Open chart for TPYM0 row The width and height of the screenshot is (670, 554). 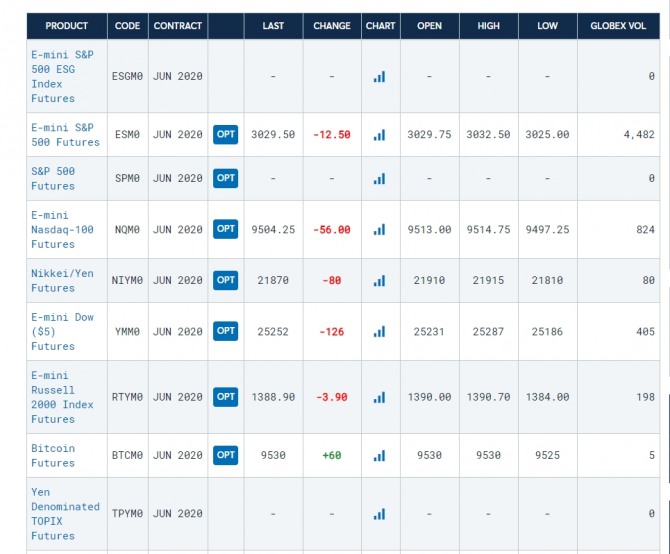[x=379, y=514]
